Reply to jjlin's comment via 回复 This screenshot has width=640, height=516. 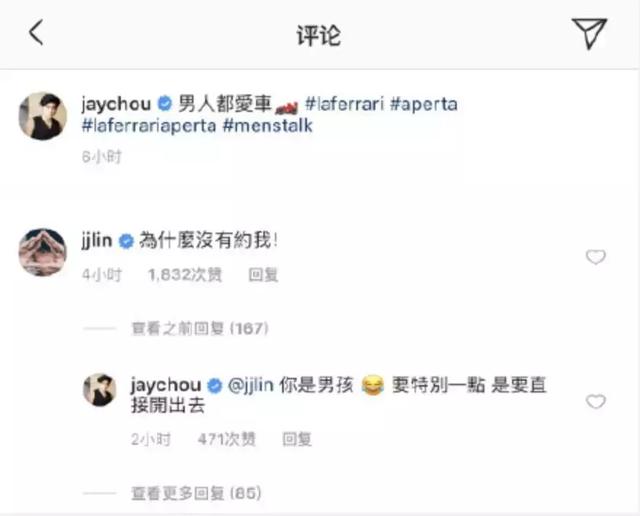(x=263, y=275)
